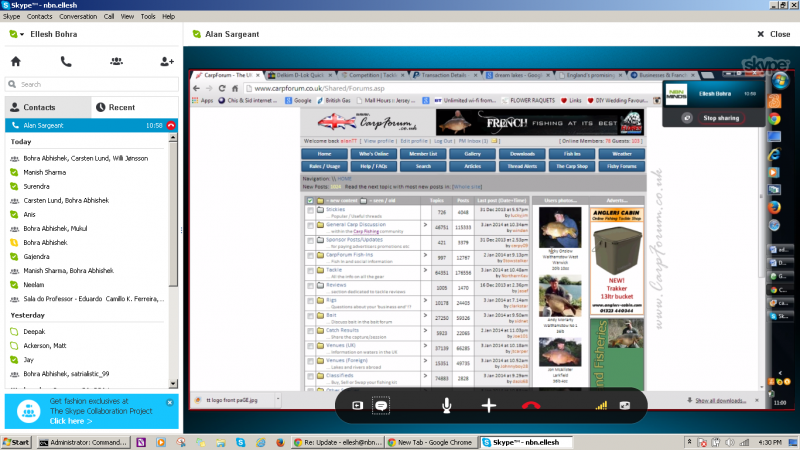Mute the microphone in the call bar
Viewport: 800px width, 450px height.
446,406
